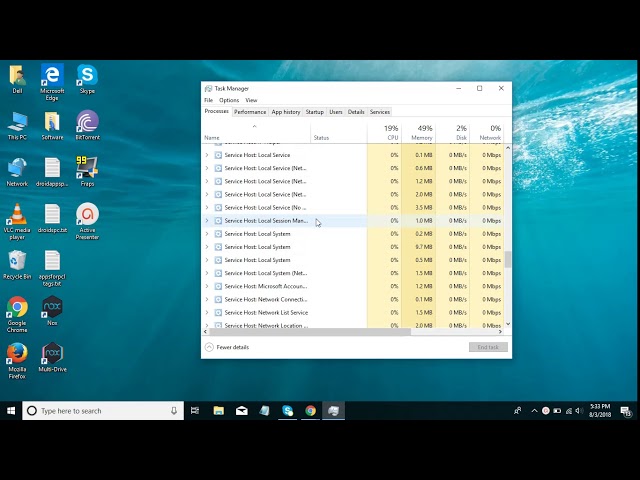Click the taskbar clock showing 5:33 PM
The image size is (640, 480).
pos(600,411)
